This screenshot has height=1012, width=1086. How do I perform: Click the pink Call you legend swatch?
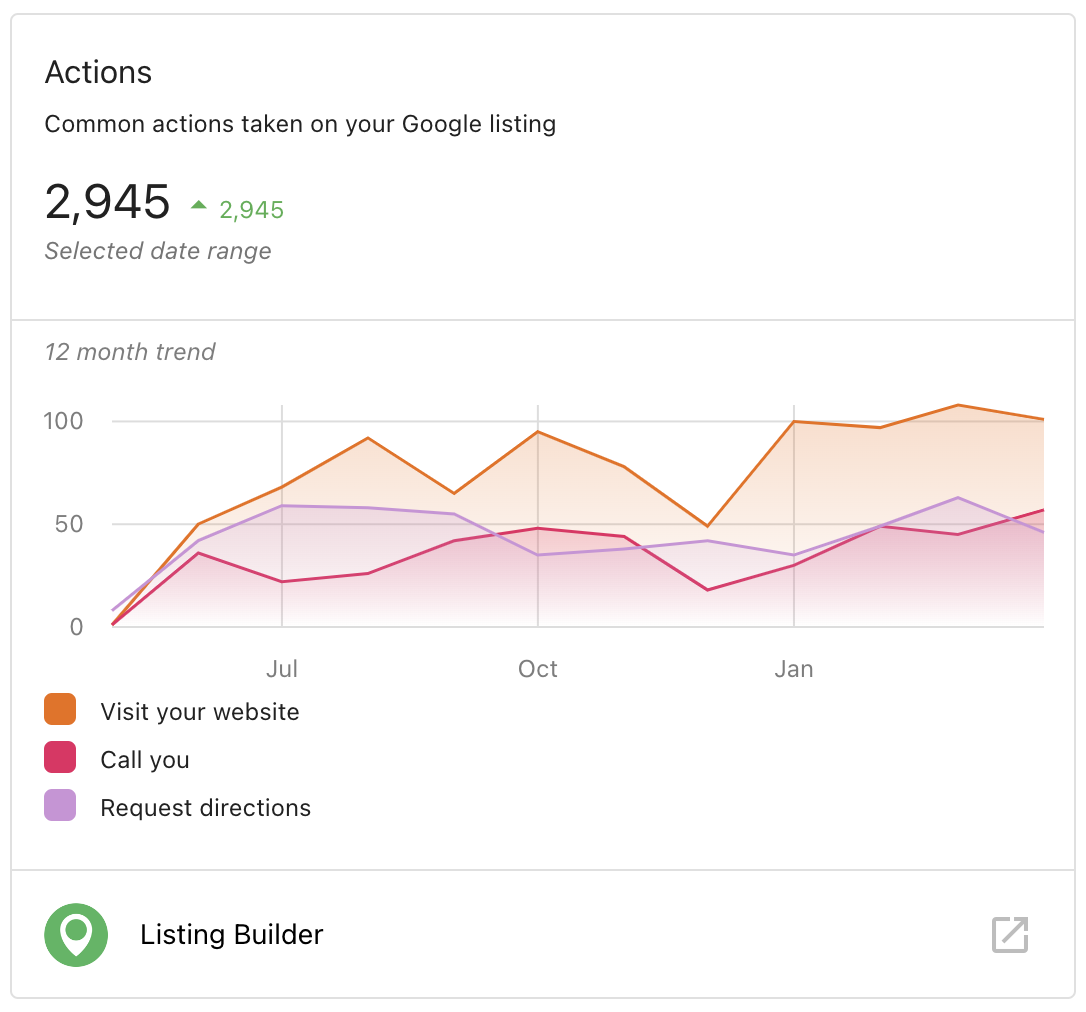(x=60, y=758)
